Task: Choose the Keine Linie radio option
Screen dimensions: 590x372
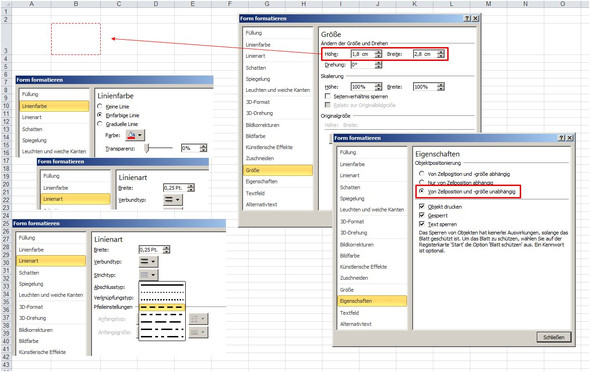Action: tap(100, 106)
